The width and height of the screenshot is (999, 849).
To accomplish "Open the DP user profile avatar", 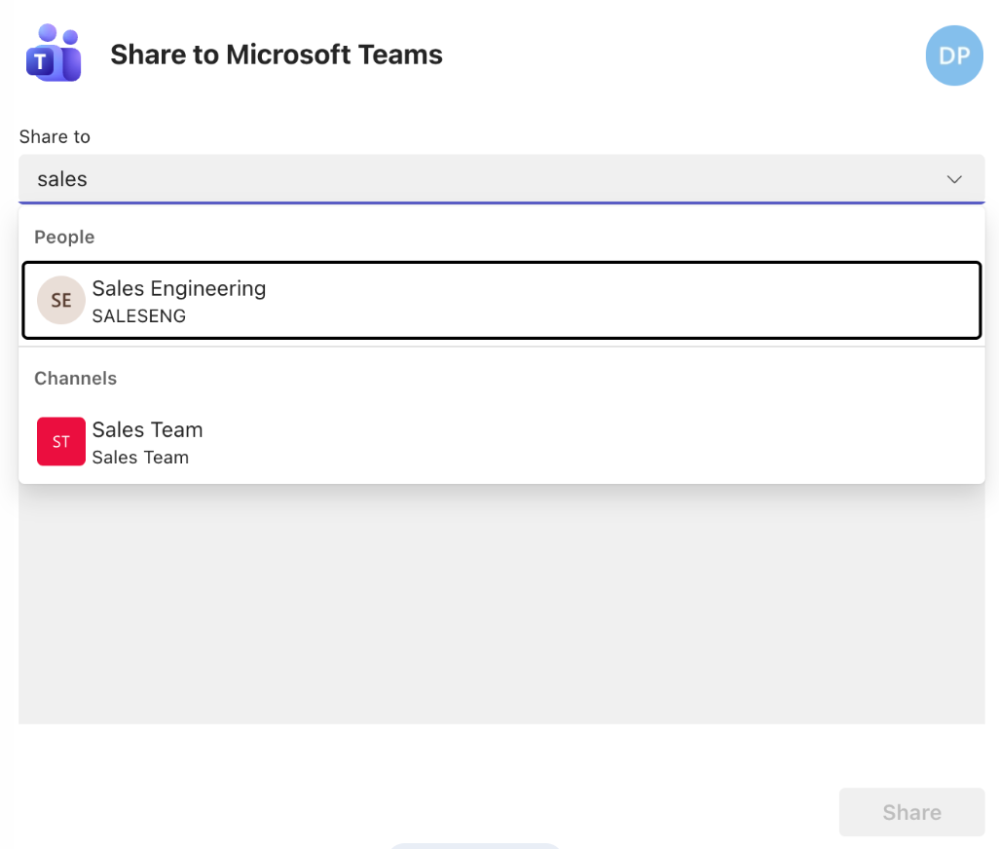I will pyautogui.click(x=954, y=55).
